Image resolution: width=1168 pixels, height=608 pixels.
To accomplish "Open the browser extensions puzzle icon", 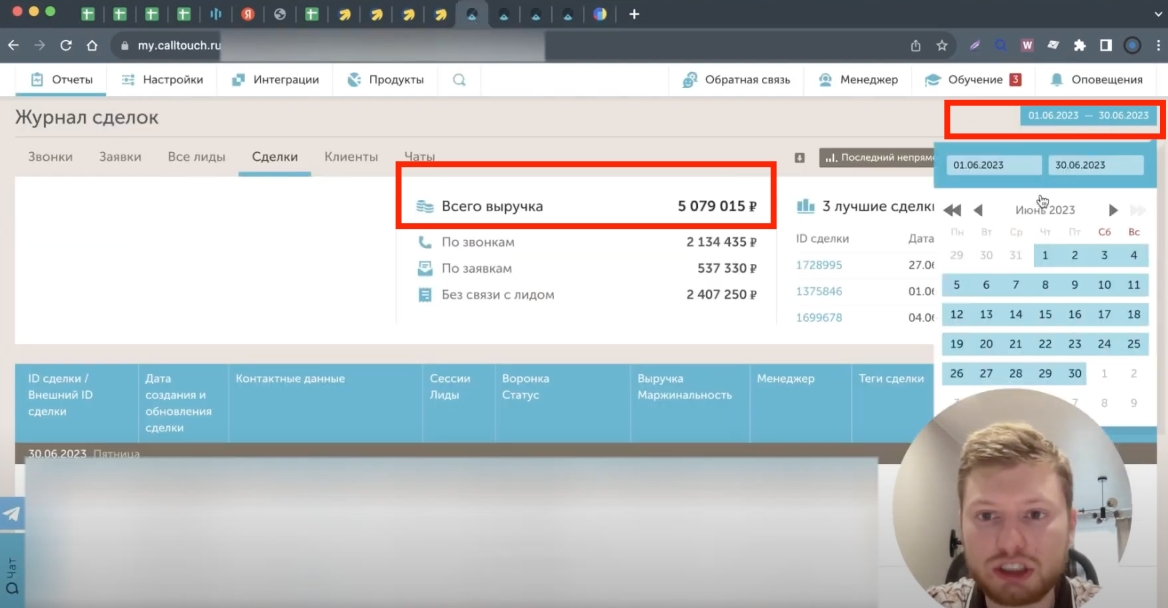I will point(1079,45).
